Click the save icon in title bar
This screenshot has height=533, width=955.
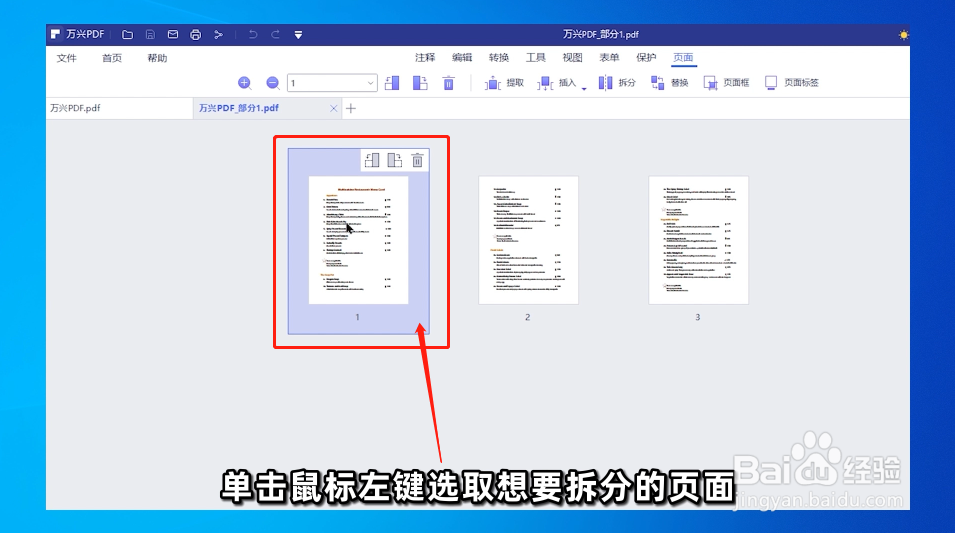click(x=150, y=35)
